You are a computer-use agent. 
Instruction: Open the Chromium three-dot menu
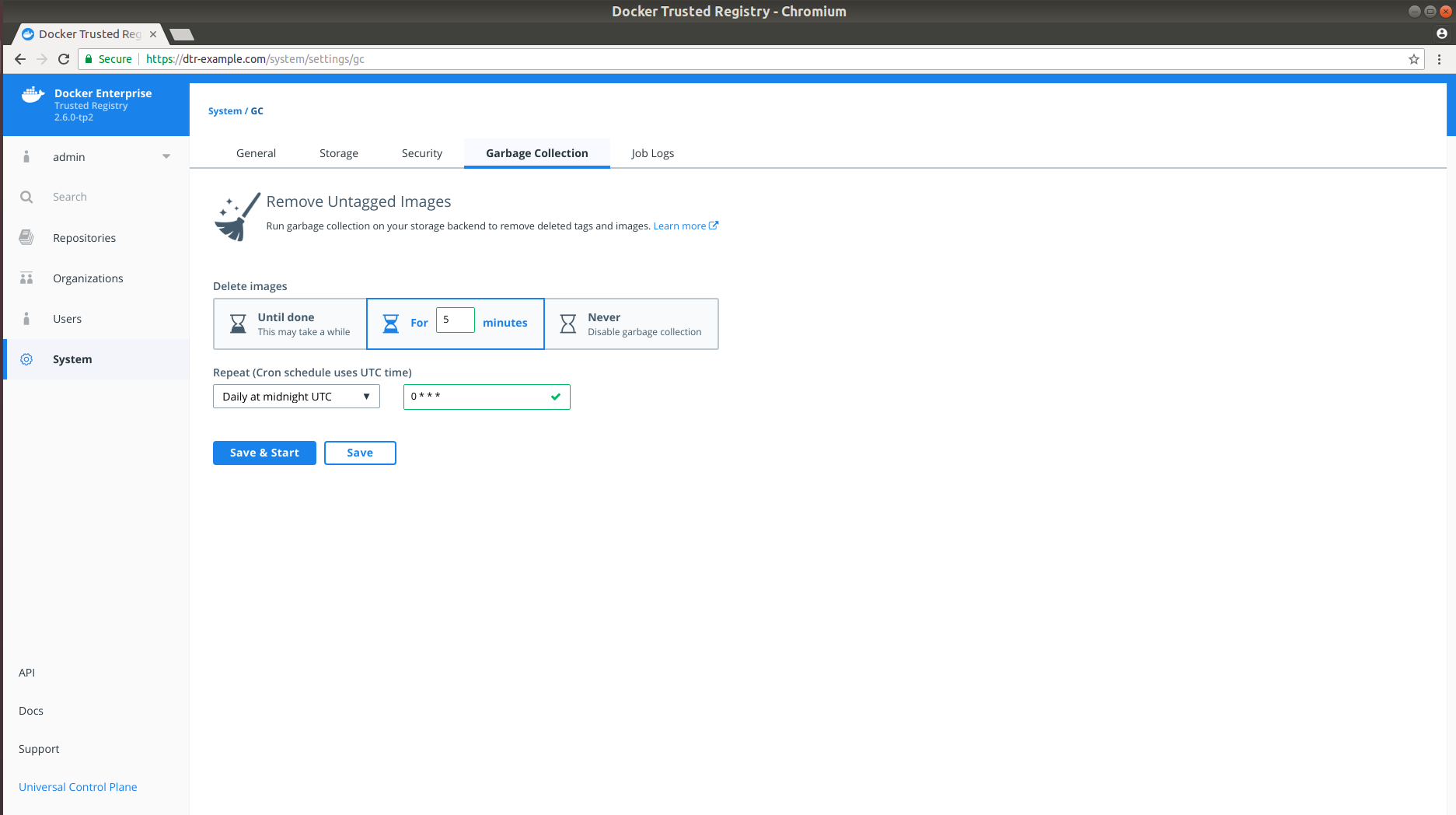pyautogui.click(x=1439, y=59)
